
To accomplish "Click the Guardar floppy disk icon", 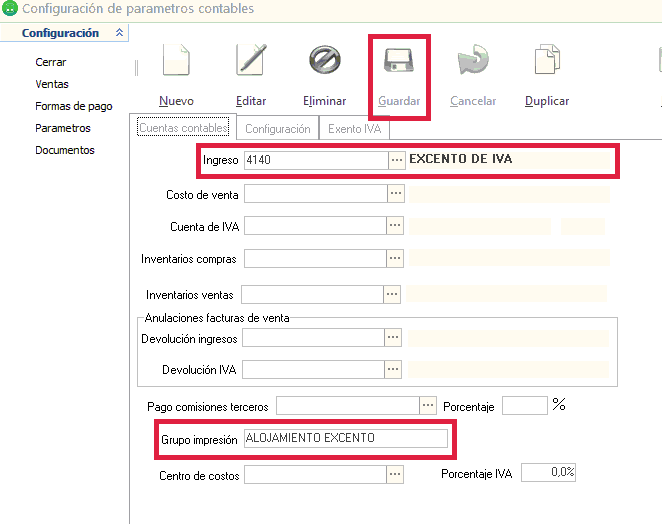I will tap(400, 63).
